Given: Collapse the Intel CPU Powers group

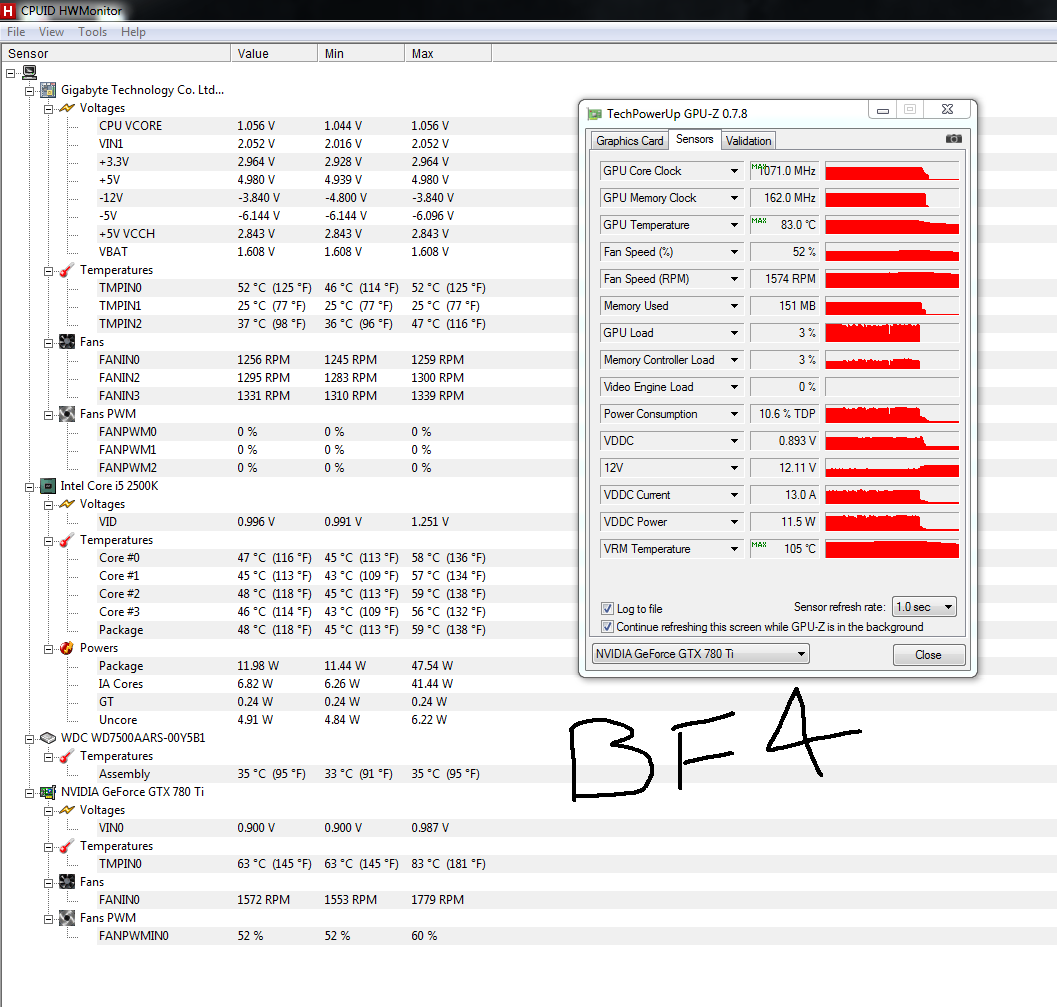Looking at the screenshot, I should [x=49, y=649].
